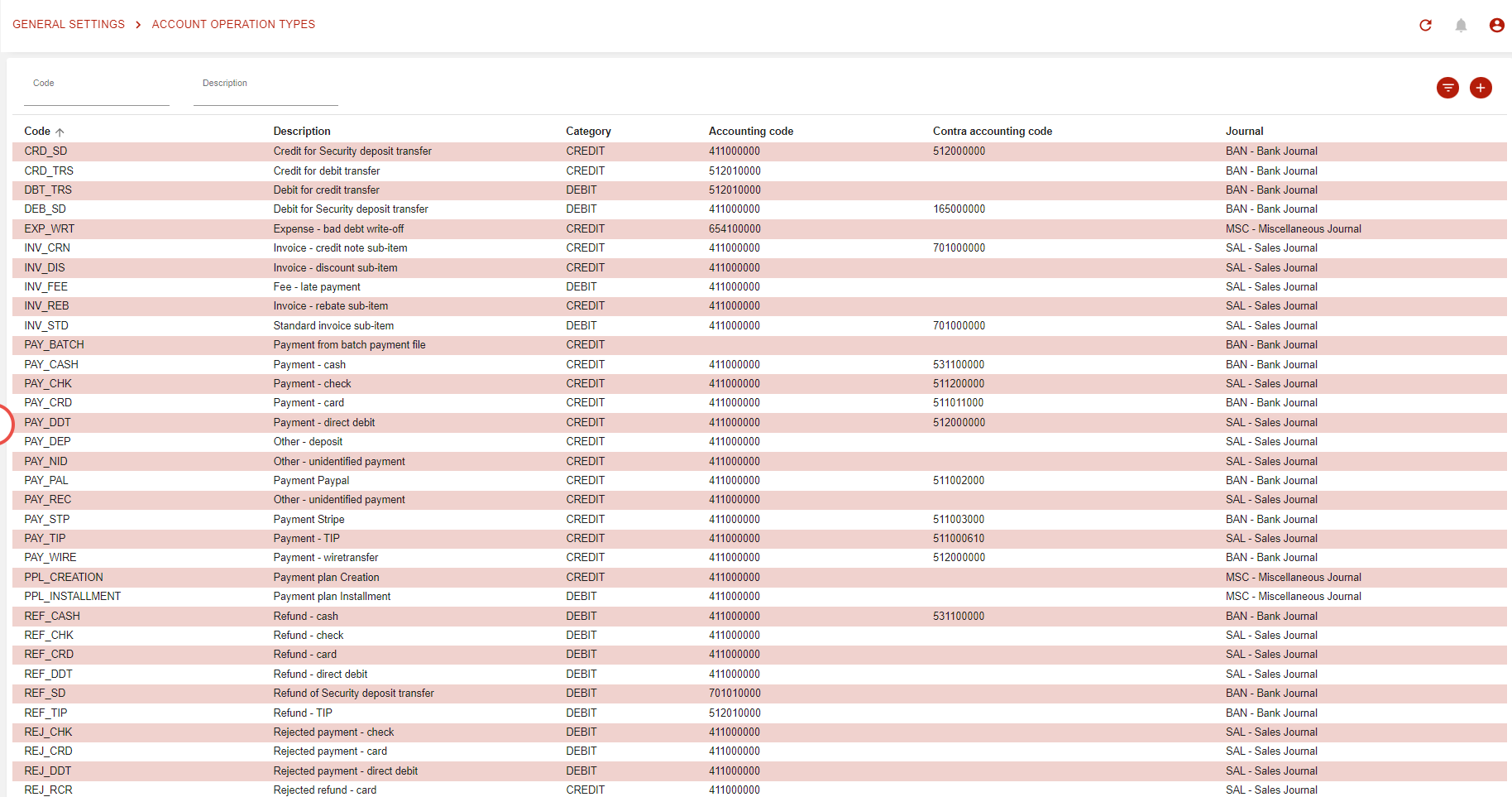Click the refresh icon in top bar
Viewport: 1512px width, 797px height.
(x=1425, y=25)
